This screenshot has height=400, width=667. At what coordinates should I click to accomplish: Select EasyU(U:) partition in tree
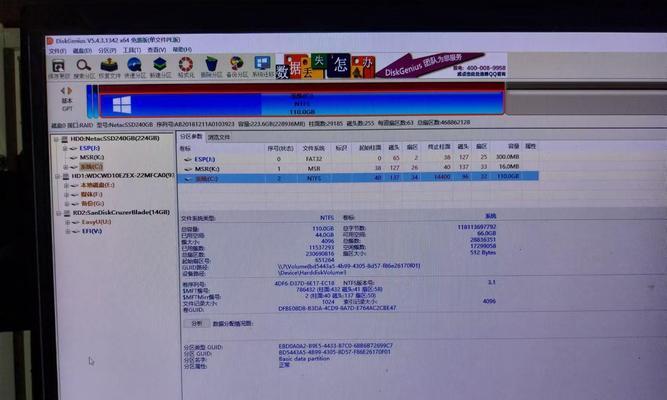point(96,222)
